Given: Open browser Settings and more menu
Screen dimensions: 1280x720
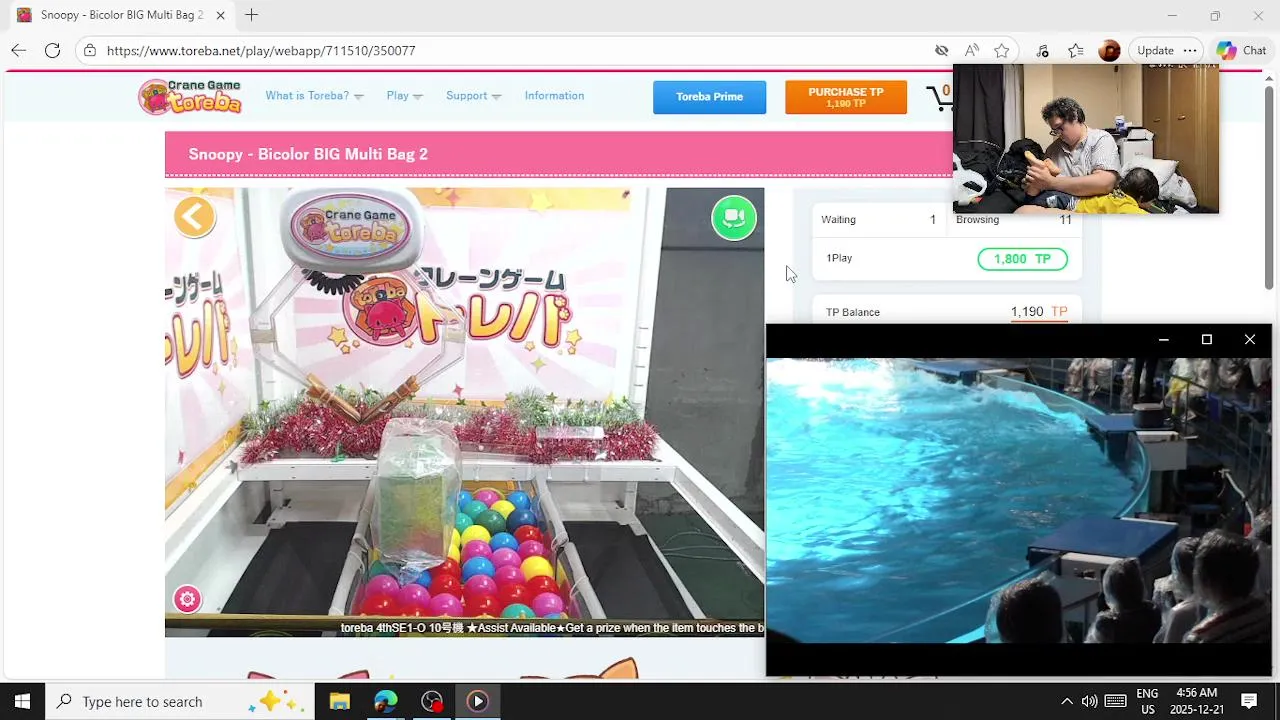Looking at the screenshot, I should coord(1189,50).
